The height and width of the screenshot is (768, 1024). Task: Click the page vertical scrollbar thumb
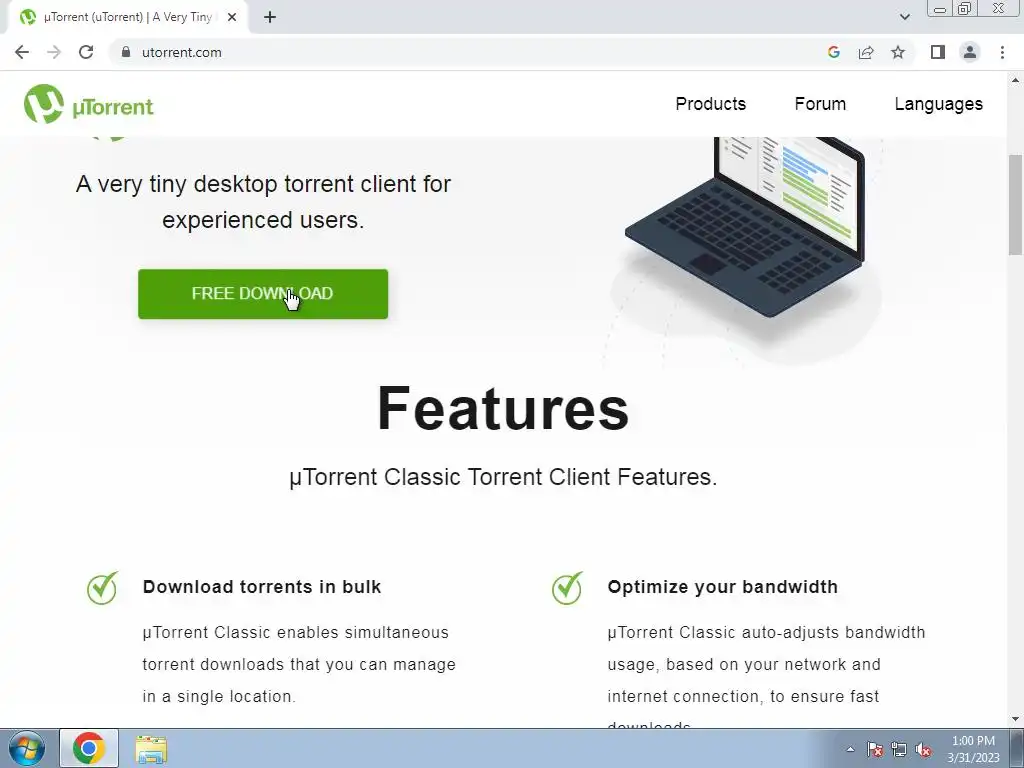coord(1016,204)
